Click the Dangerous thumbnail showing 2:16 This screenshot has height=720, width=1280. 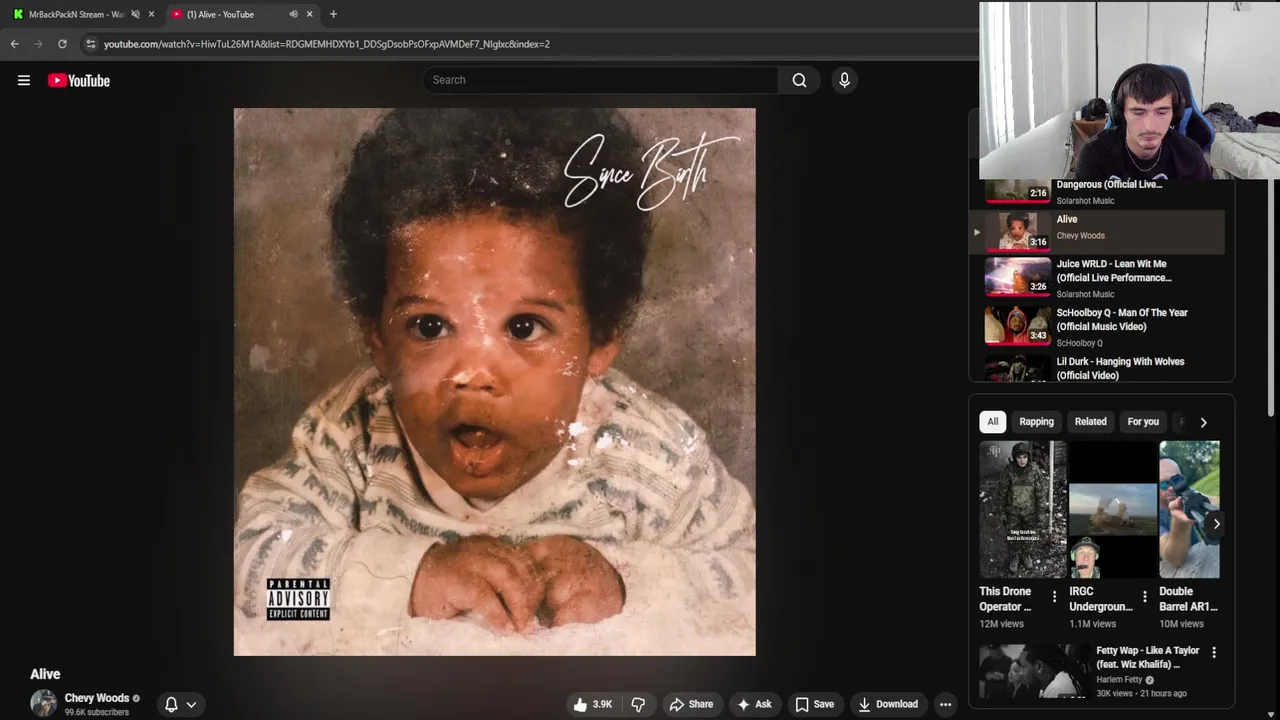coord(1017,190)
